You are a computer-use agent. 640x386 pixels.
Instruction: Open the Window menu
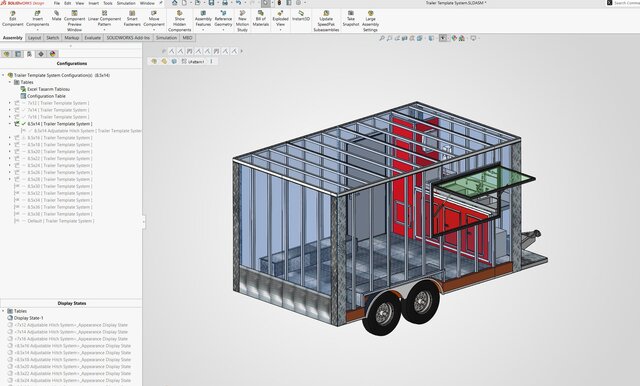(147, 3)
